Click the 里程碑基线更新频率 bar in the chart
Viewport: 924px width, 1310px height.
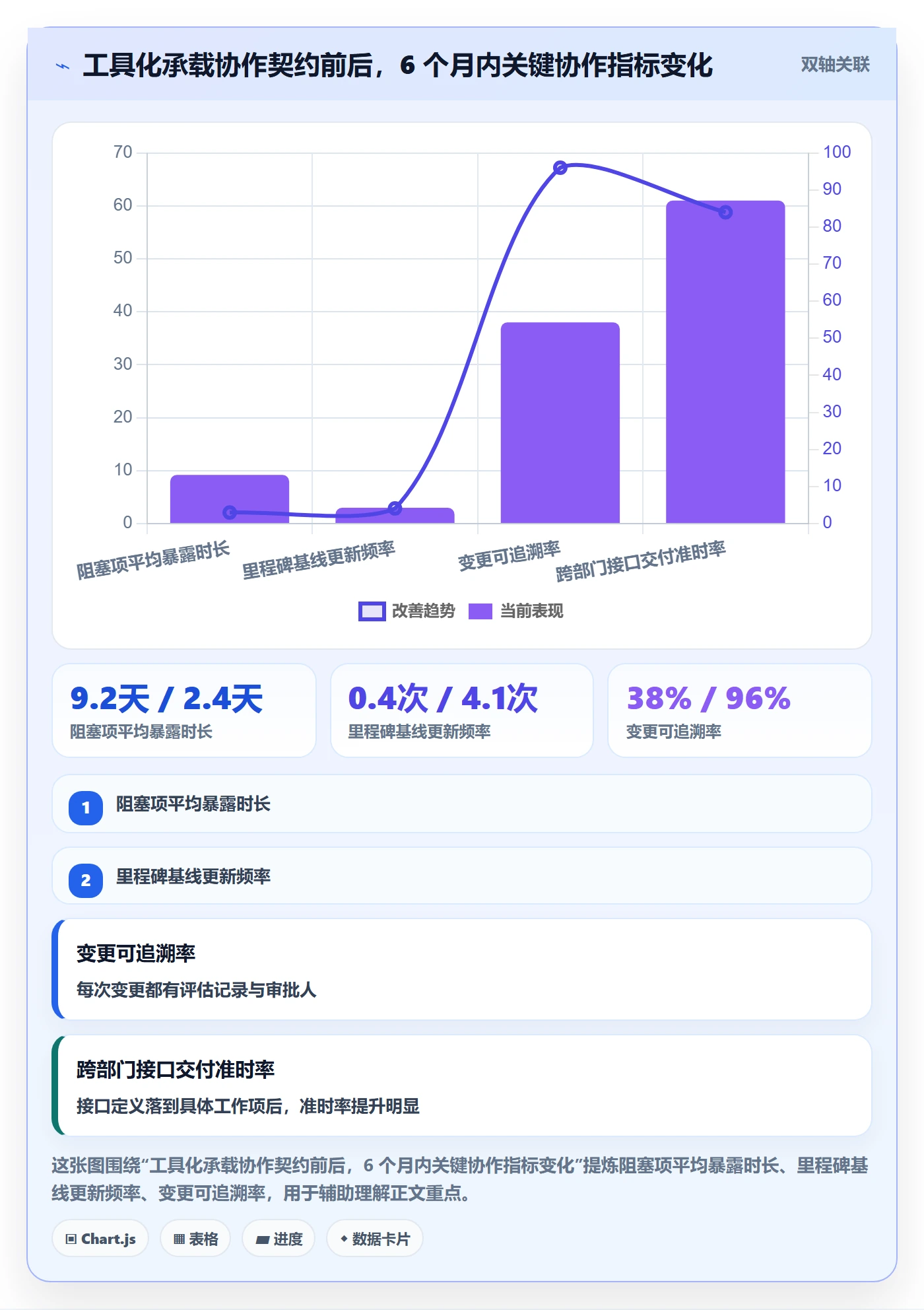[x=395, y=516]
